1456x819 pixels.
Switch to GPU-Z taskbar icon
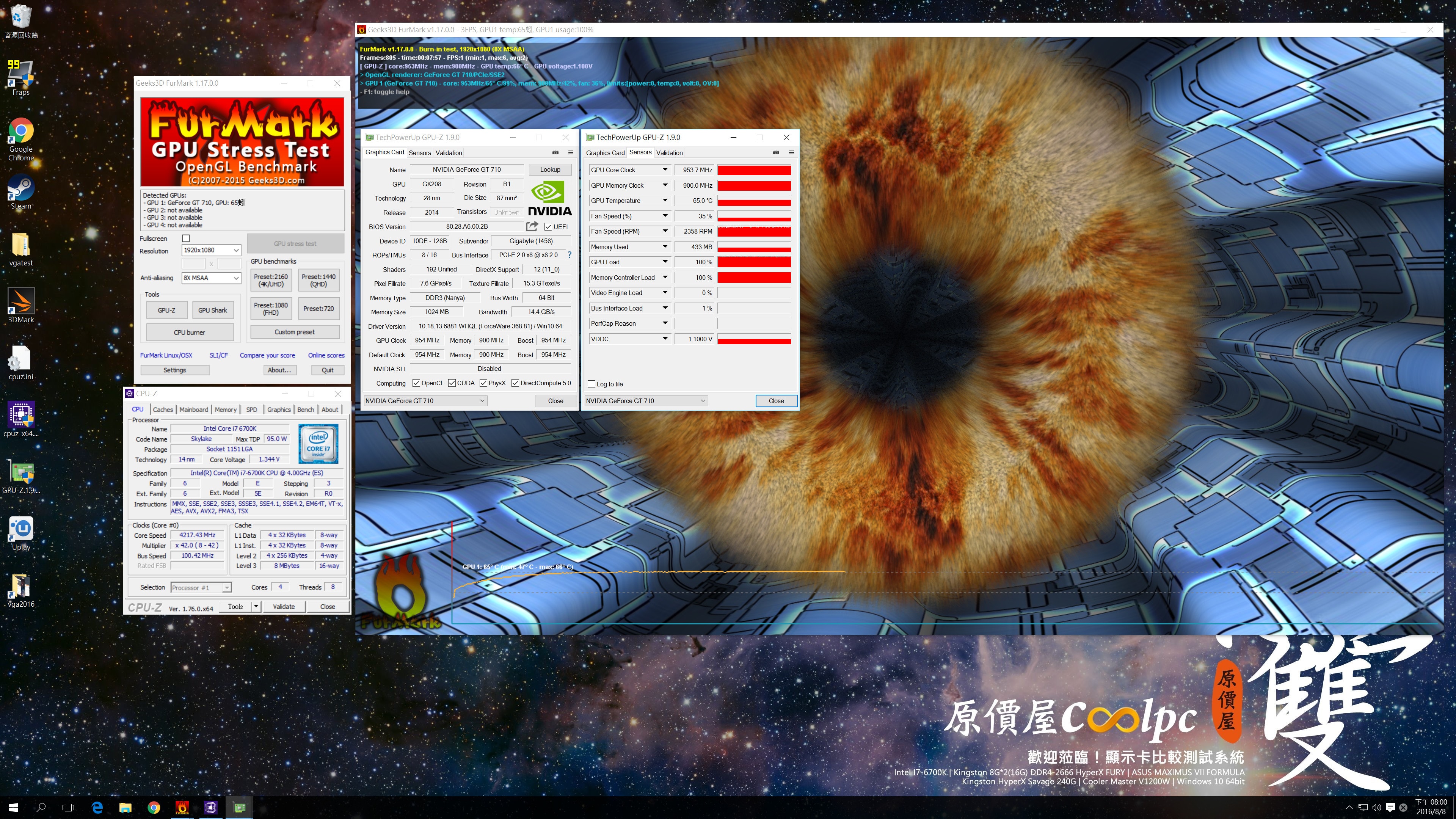coord(239,807)
